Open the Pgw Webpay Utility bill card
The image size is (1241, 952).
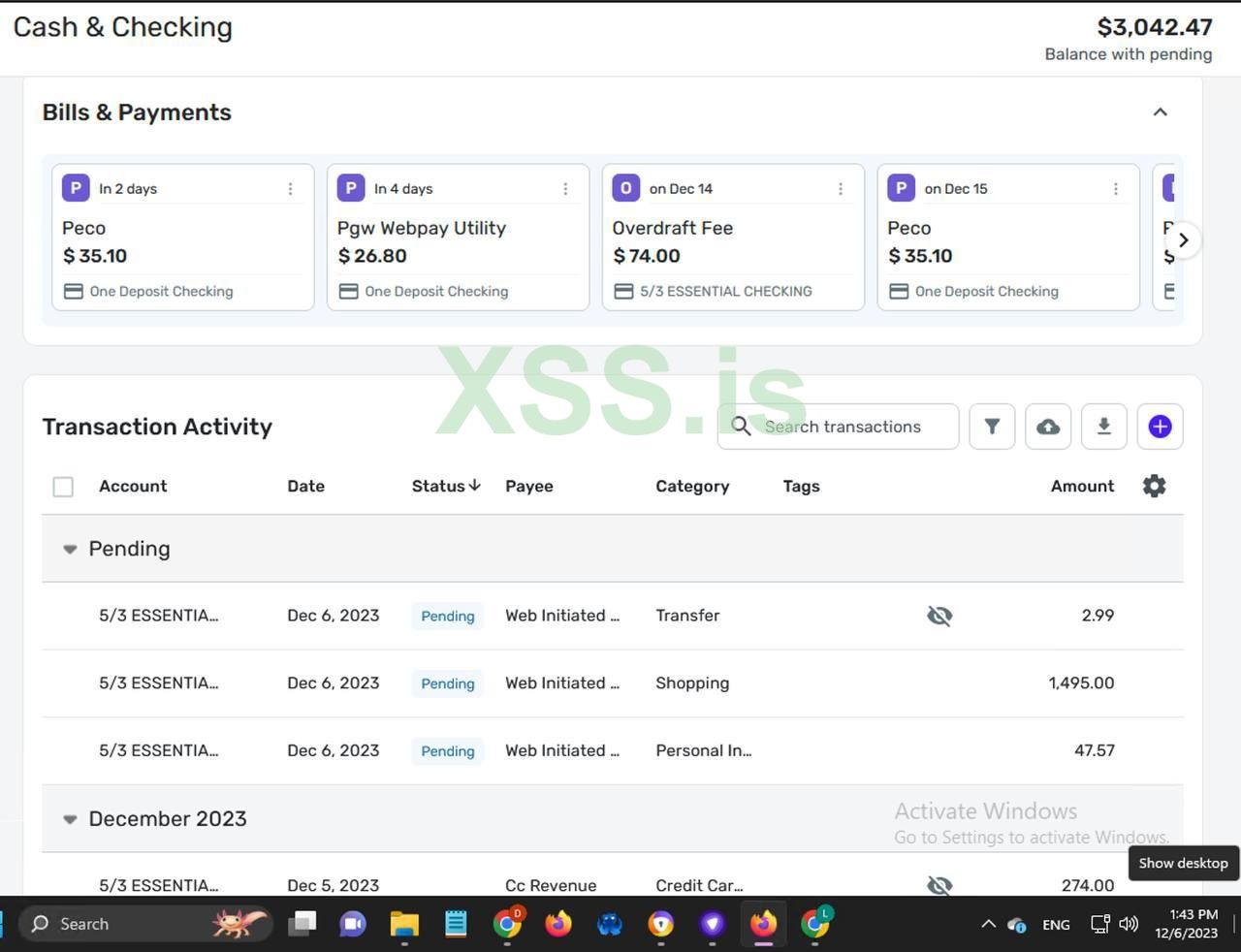click(x=458, y=238)
